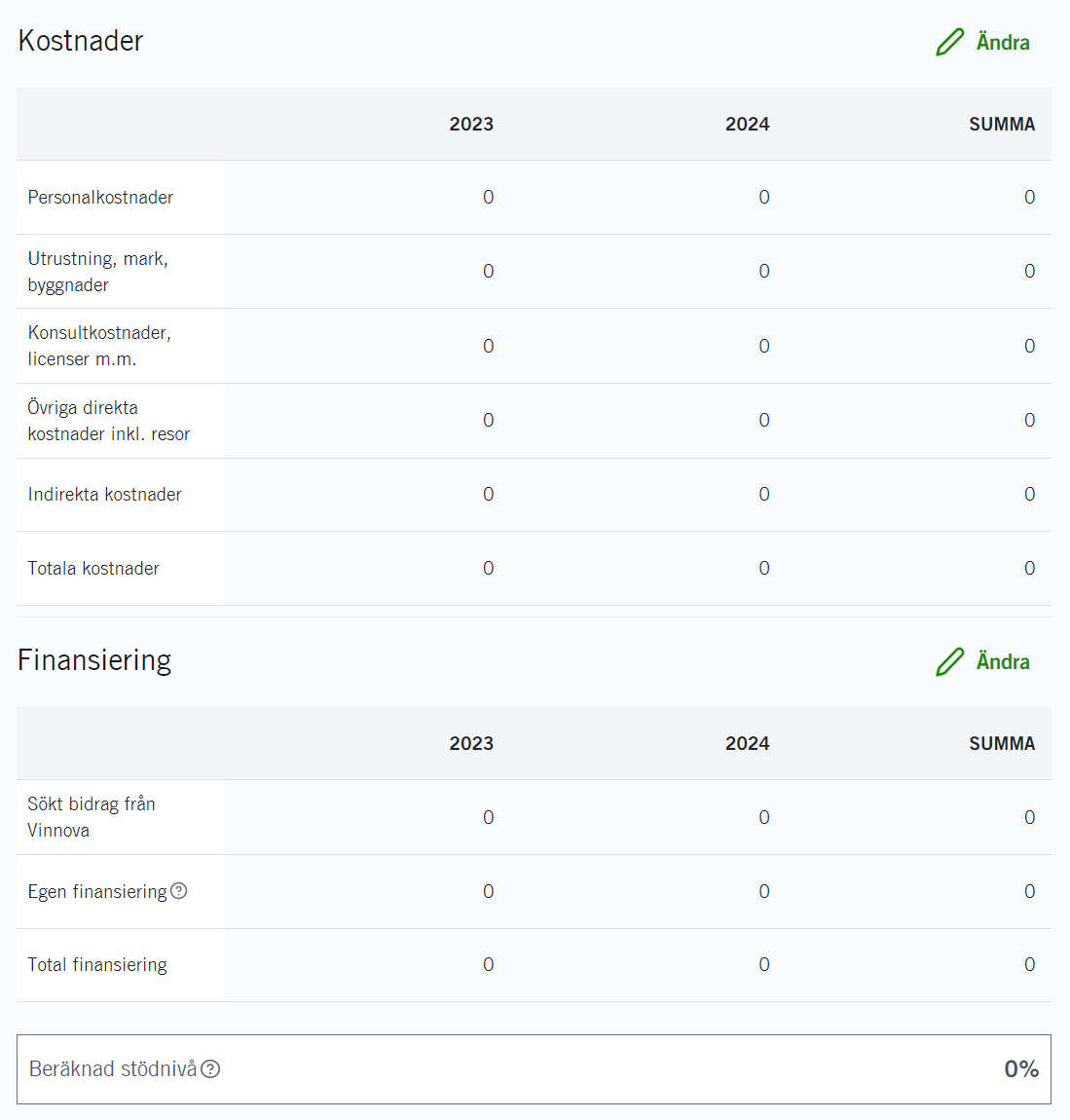The width and height of the screenshot is (1070, 1120).
Task: Click the SUMMA header in Kostnader table
Action: (x=1001, y=125)
